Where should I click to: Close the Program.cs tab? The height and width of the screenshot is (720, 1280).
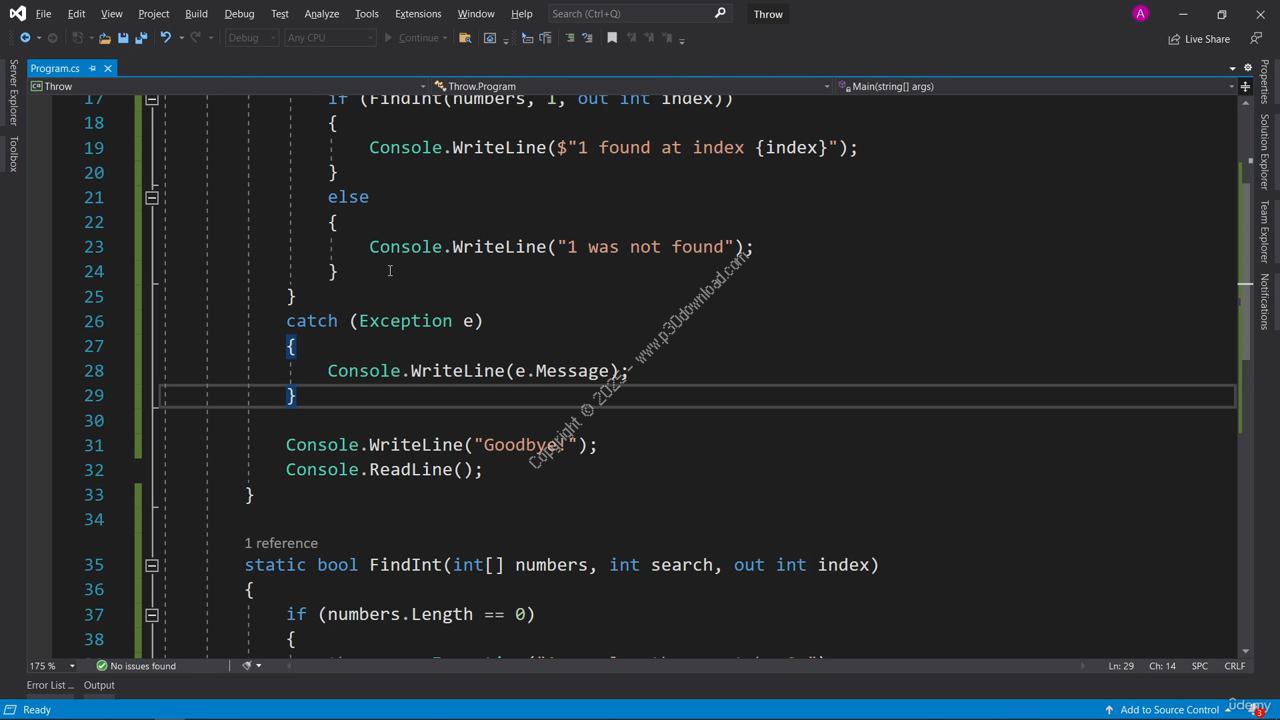click(107, 68)
